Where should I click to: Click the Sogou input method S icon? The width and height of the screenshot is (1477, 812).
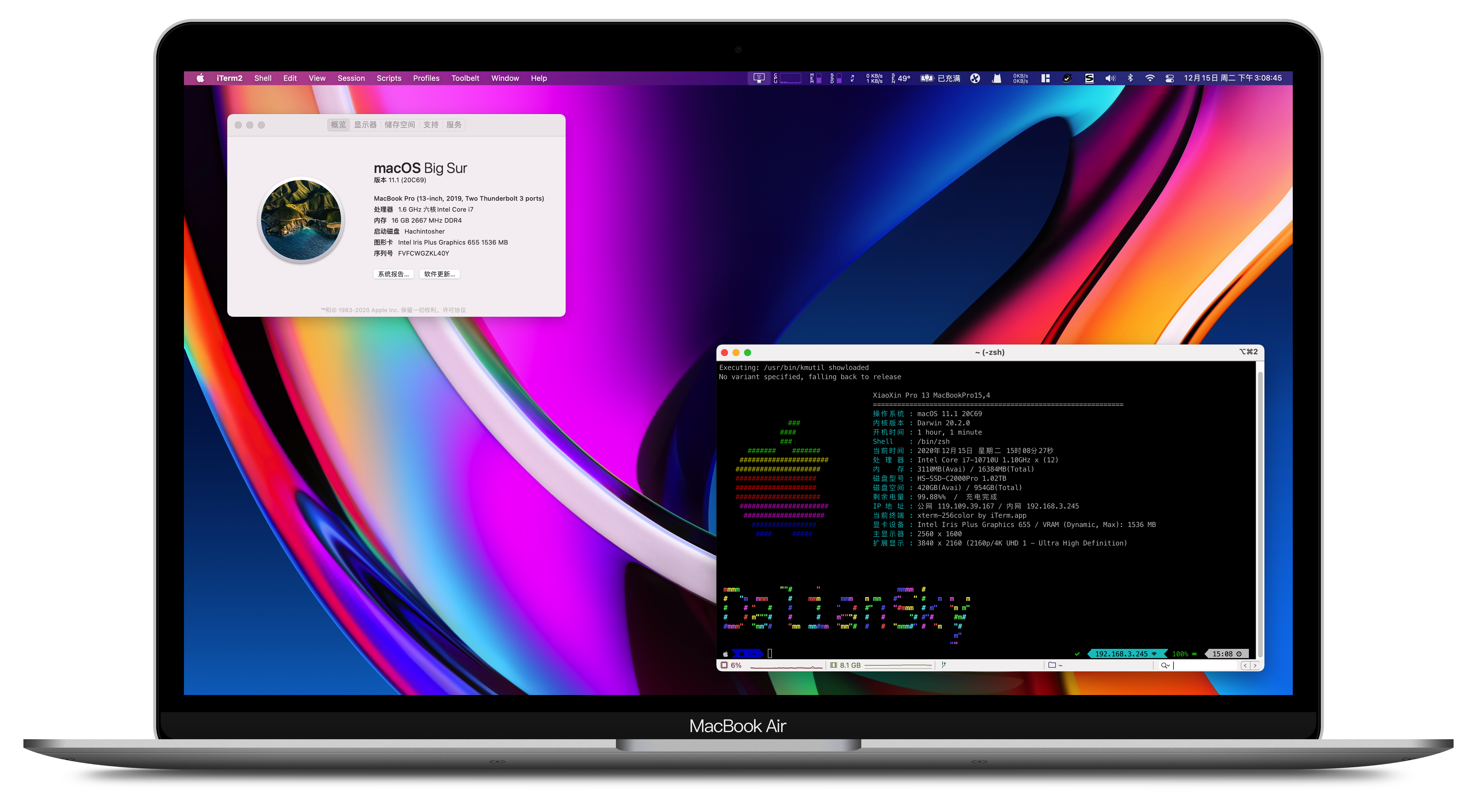1089,78
